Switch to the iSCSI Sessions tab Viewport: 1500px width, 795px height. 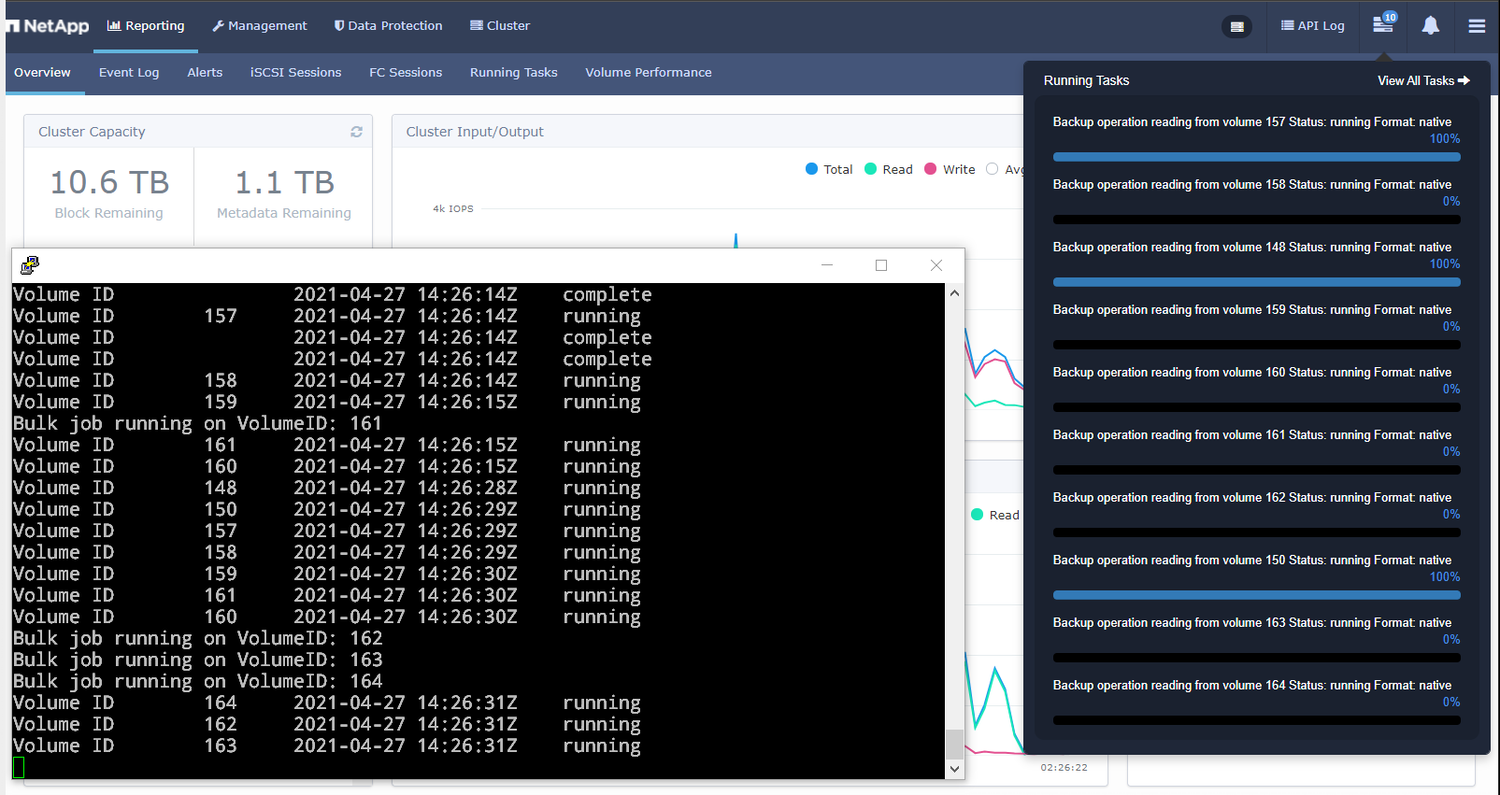pyautogui.click(x=296, y=72)
